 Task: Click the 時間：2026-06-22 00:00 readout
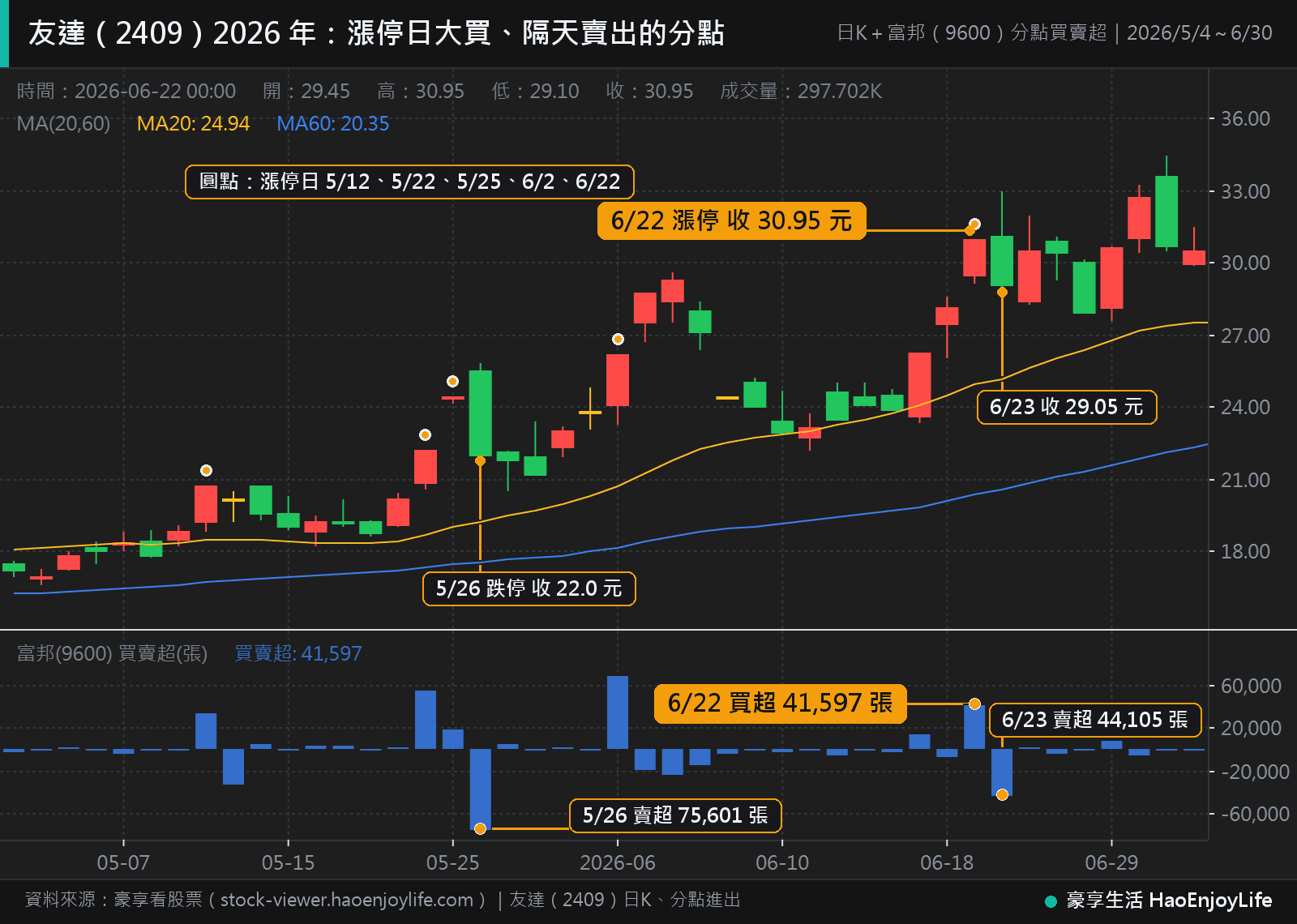(126, 91)
